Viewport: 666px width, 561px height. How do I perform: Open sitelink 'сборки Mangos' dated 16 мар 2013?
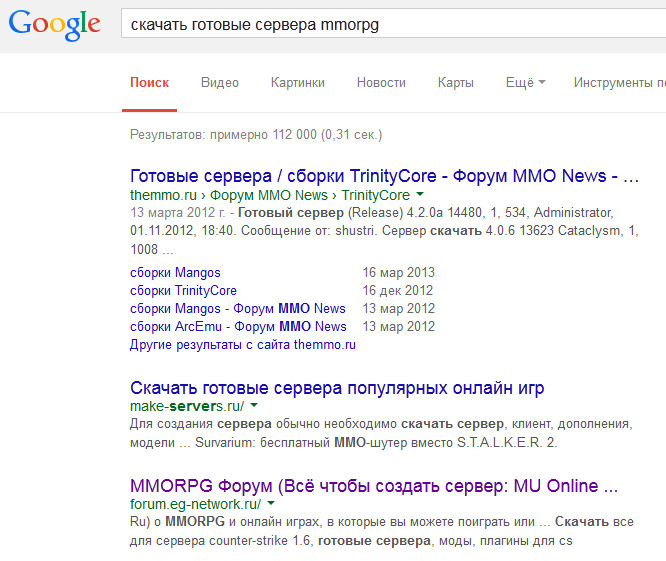click(175, 272)
